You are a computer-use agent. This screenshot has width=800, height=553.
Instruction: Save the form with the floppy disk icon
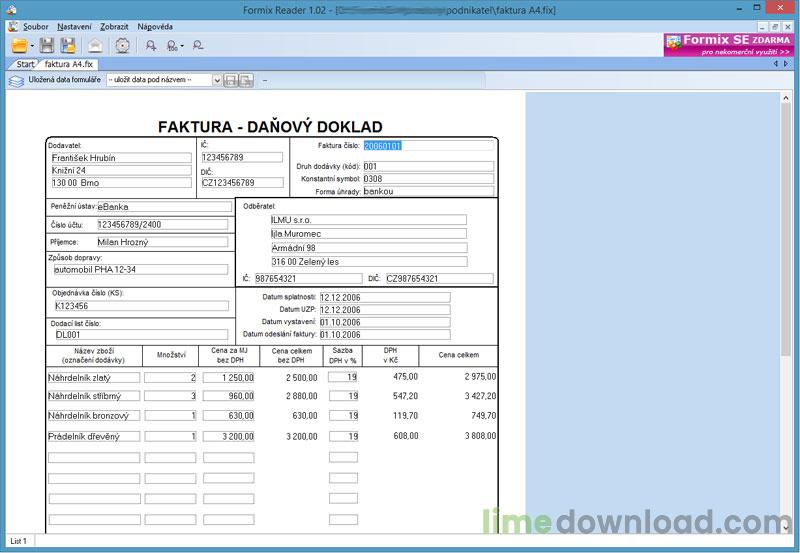pos(47,46)
